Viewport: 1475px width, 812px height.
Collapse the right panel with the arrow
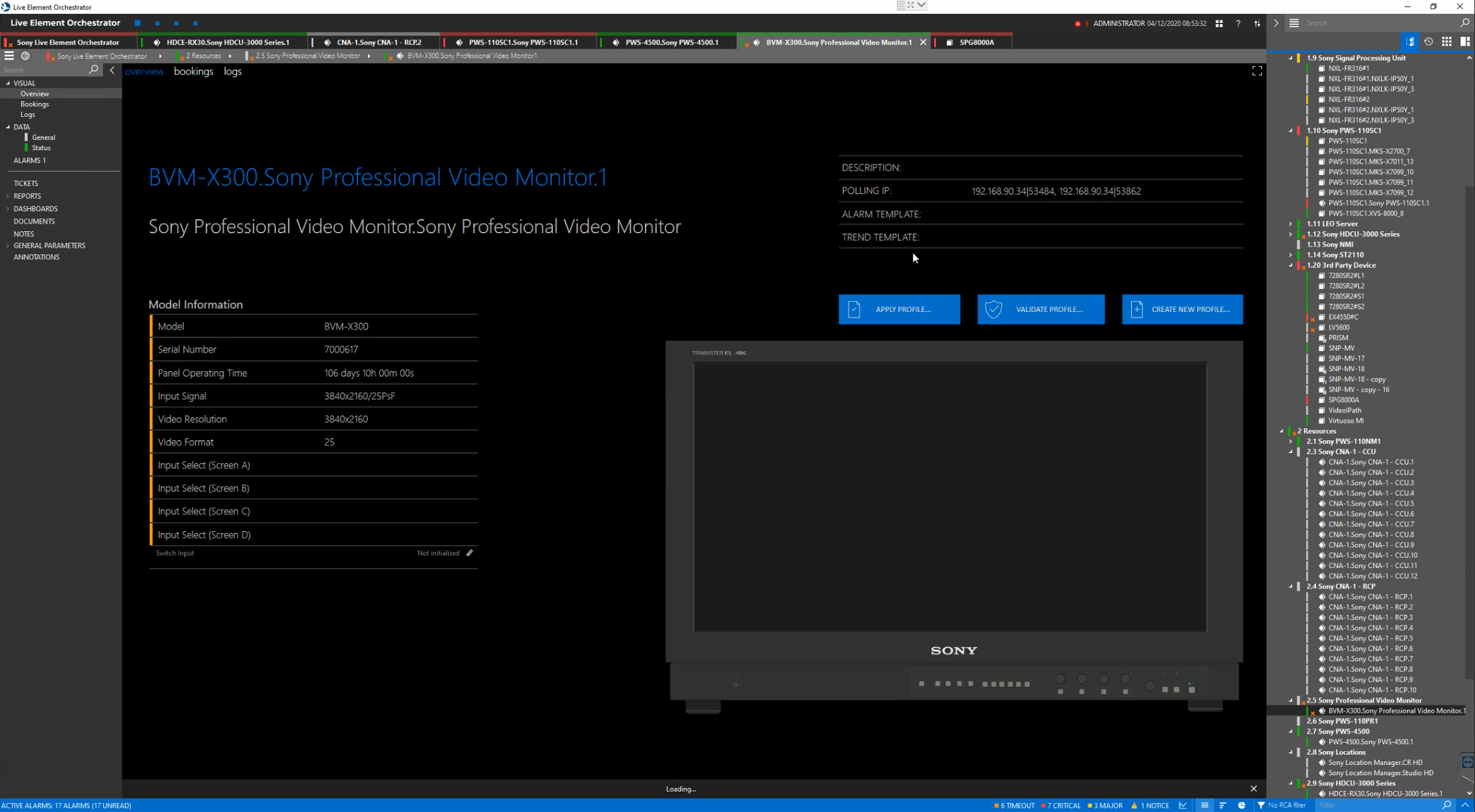click(x=1276, y=23)
